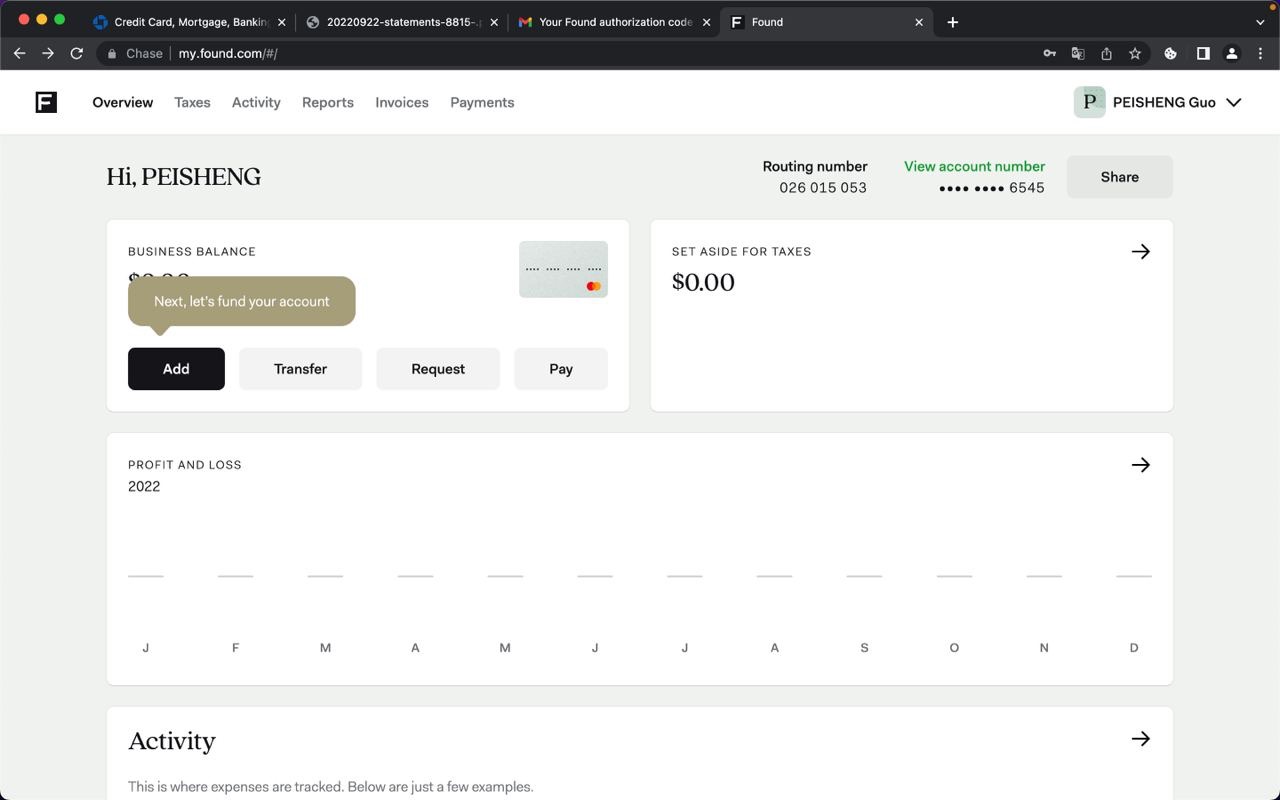Image resolution: width=1280 pixels, height=800 pixels.
Task: Click View account number link
Action: [x=974, y=166]
